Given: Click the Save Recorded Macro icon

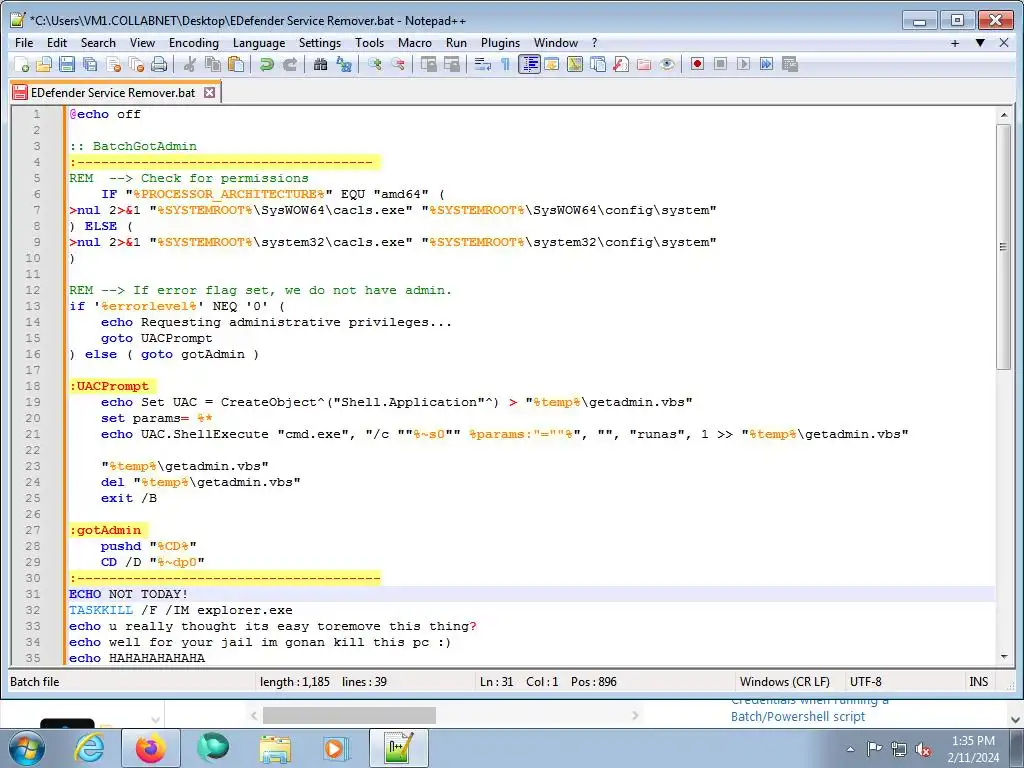Looking at the screenshot, I should click(x=790, y=64).
